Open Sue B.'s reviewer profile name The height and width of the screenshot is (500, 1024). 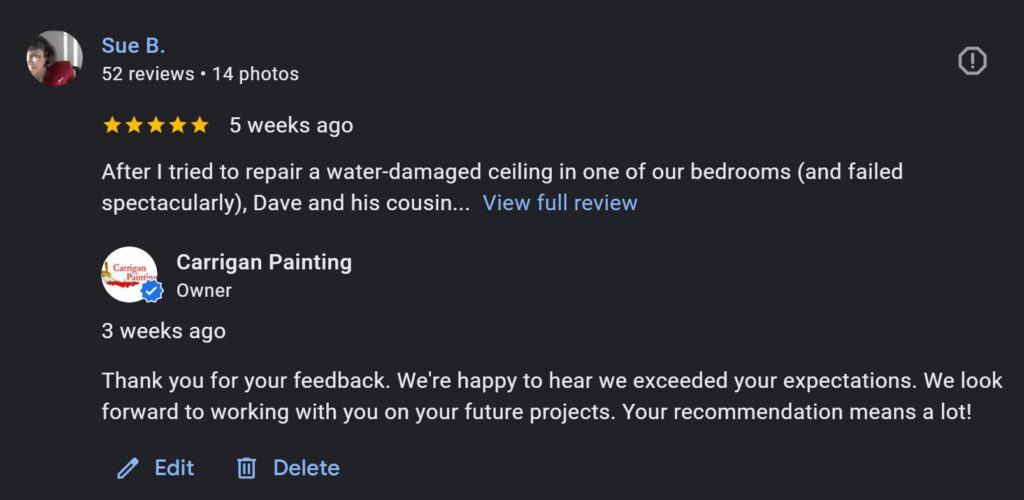click(x=133, y=46)
